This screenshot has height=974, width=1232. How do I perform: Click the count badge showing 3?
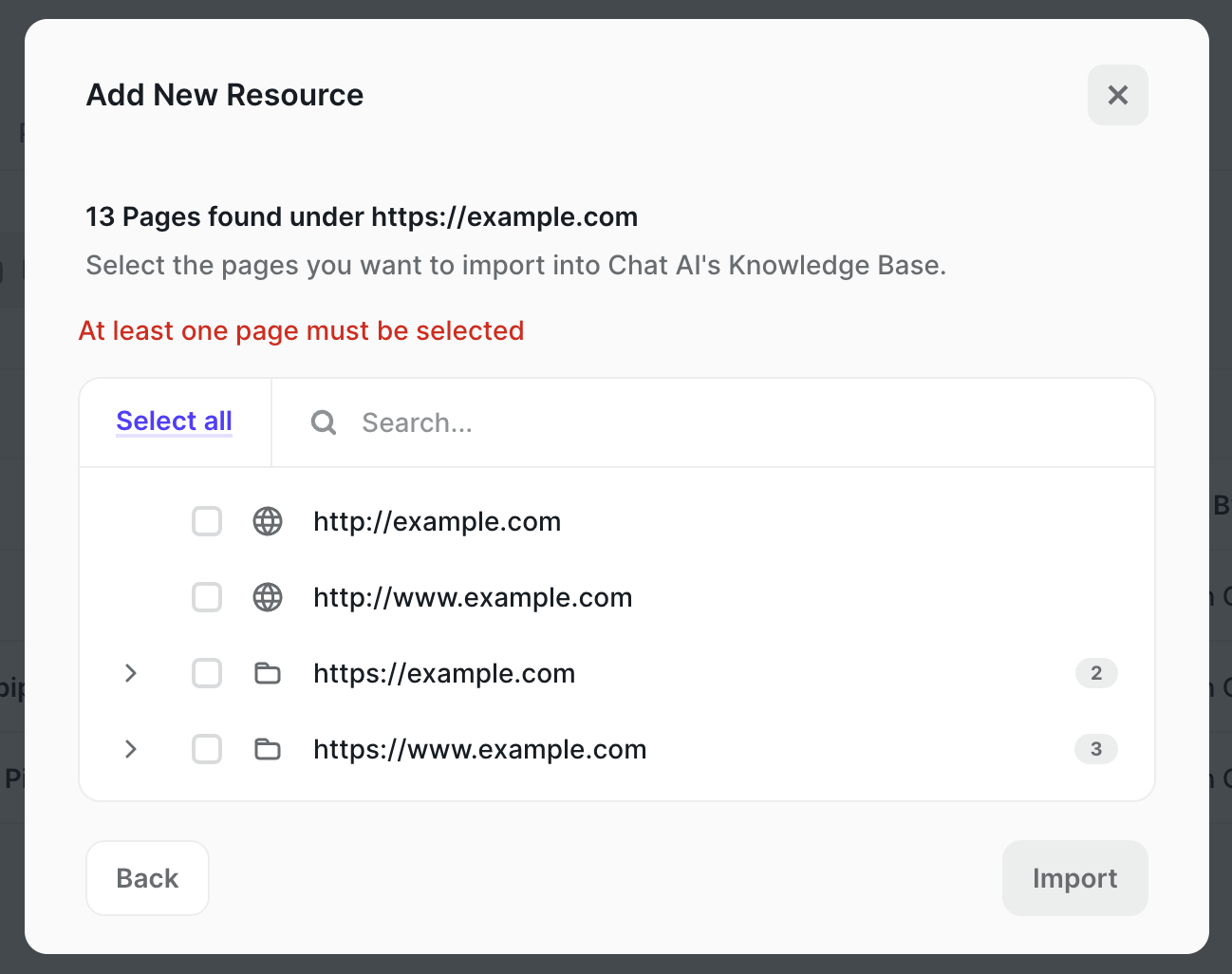pos(1096,749)
